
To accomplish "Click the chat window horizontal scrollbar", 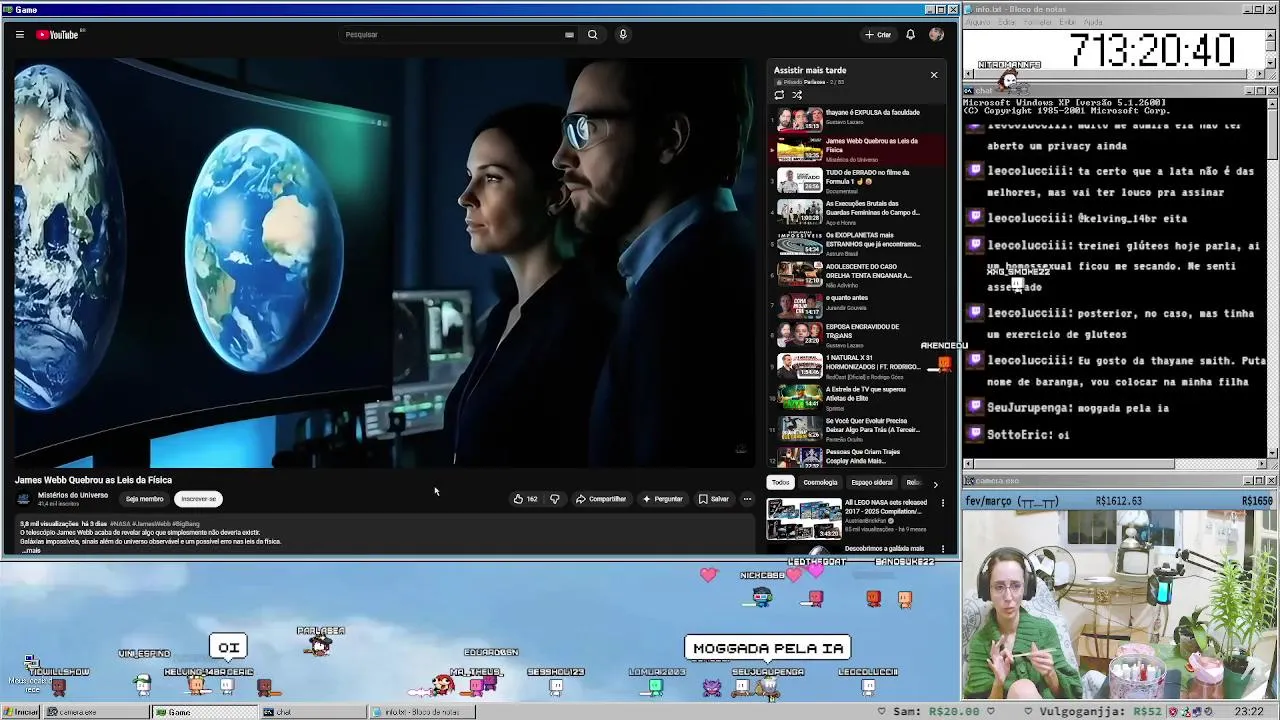I will pyautogui.click(x=1114, y=464).
